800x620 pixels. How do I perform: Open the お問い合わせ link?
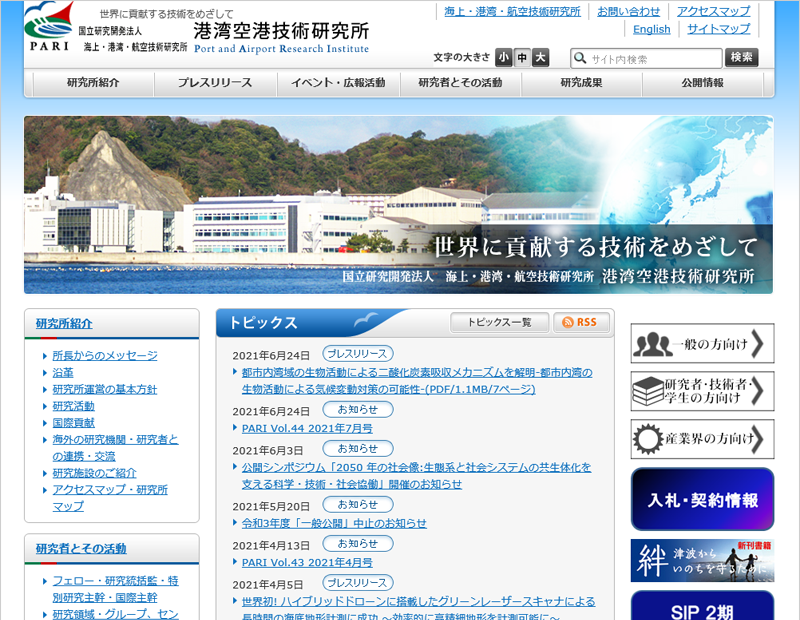tap(629, 12)
